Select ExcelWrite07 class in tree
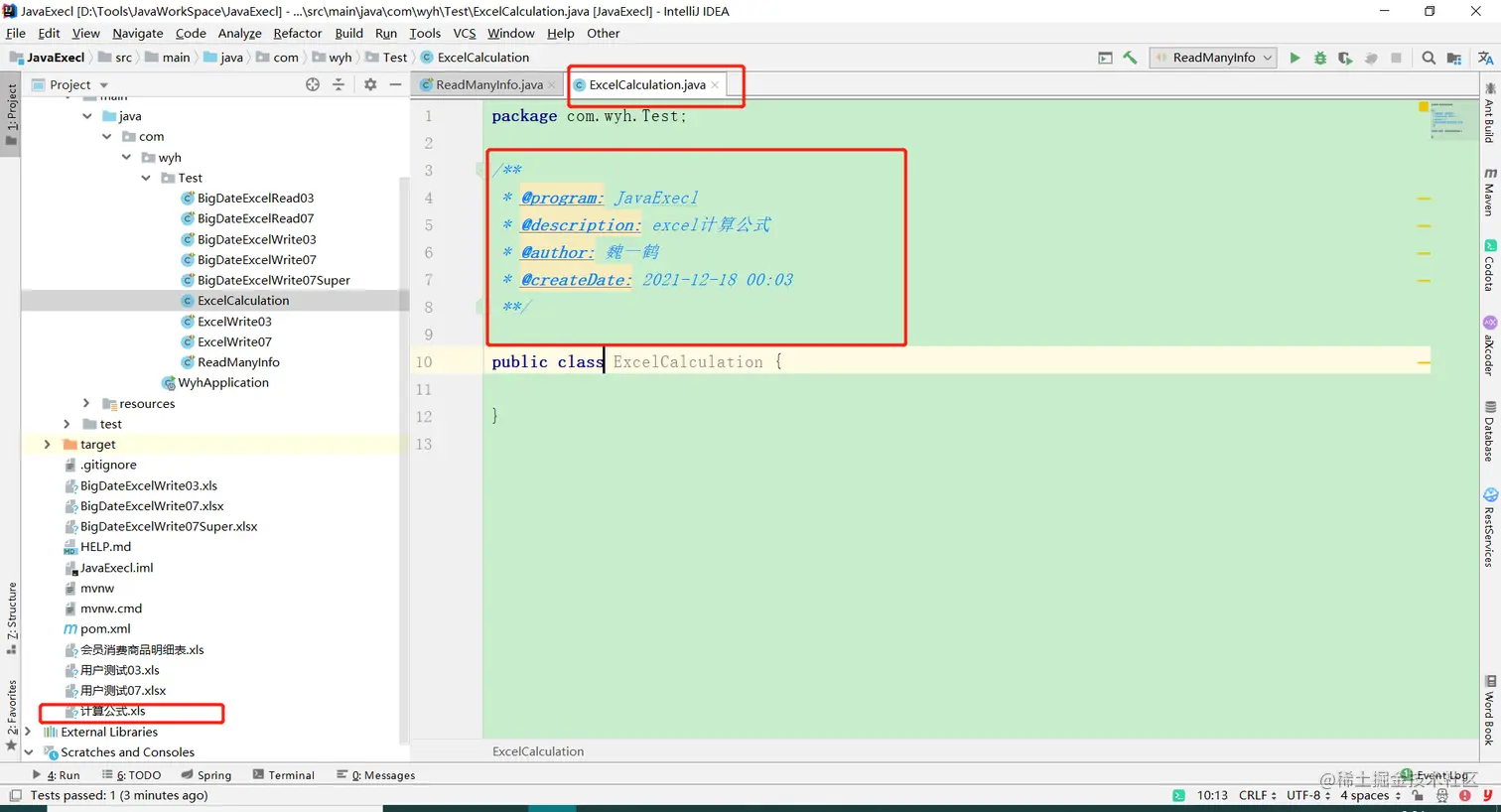 click(234, 341)
